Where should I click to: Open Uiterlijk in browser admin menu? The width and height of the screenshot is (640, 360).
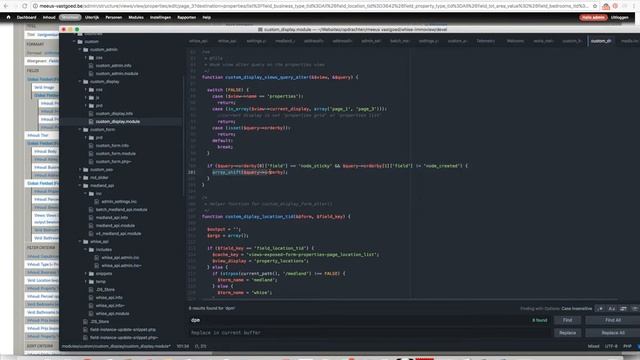92,18
